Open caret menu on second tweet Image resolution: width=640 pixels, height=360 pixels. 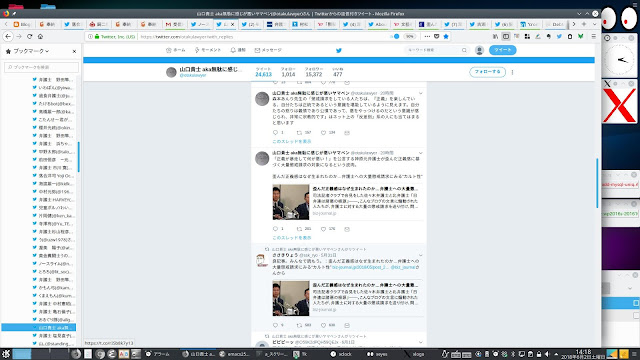pos(421,153)
